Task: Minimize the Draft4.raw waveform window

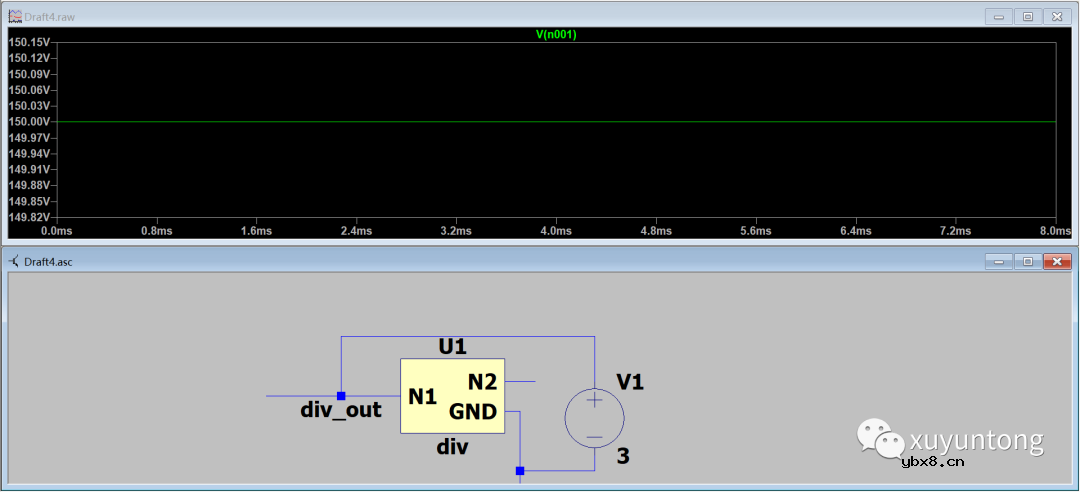Action: (x=998, y=16)
